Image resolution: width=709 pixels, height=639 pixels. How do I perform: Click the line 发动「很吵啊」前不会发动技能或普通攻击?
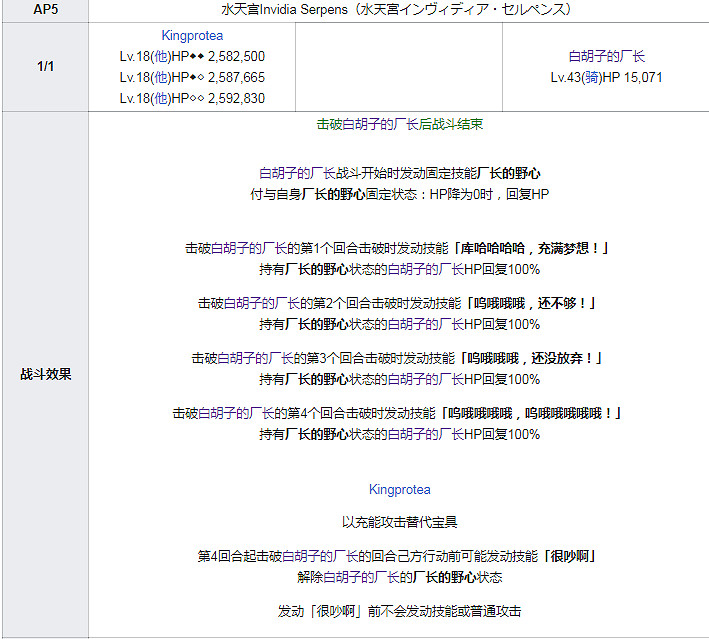tap(400, 611)
